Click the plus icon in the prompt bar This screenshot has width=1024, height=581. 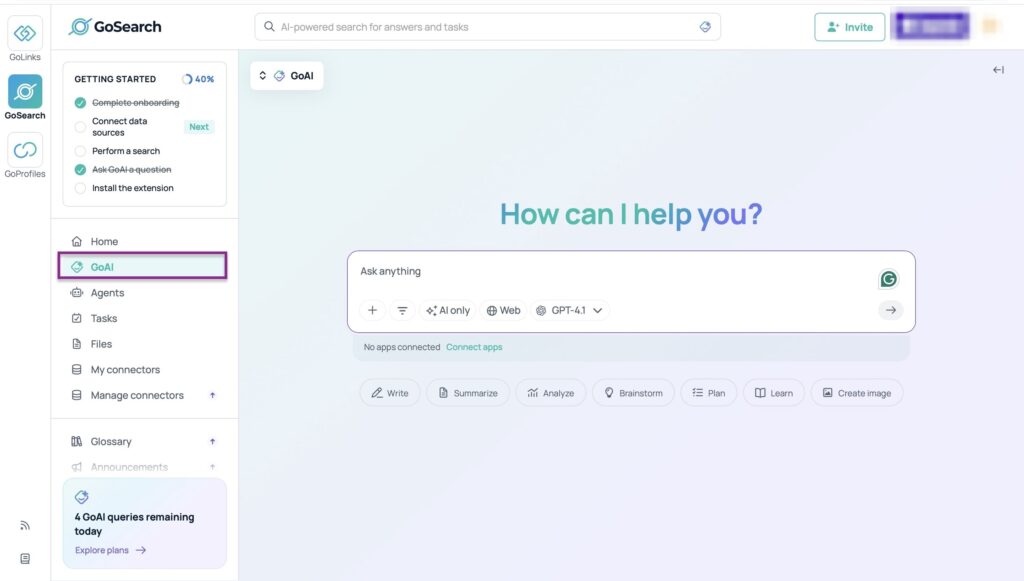372,310
